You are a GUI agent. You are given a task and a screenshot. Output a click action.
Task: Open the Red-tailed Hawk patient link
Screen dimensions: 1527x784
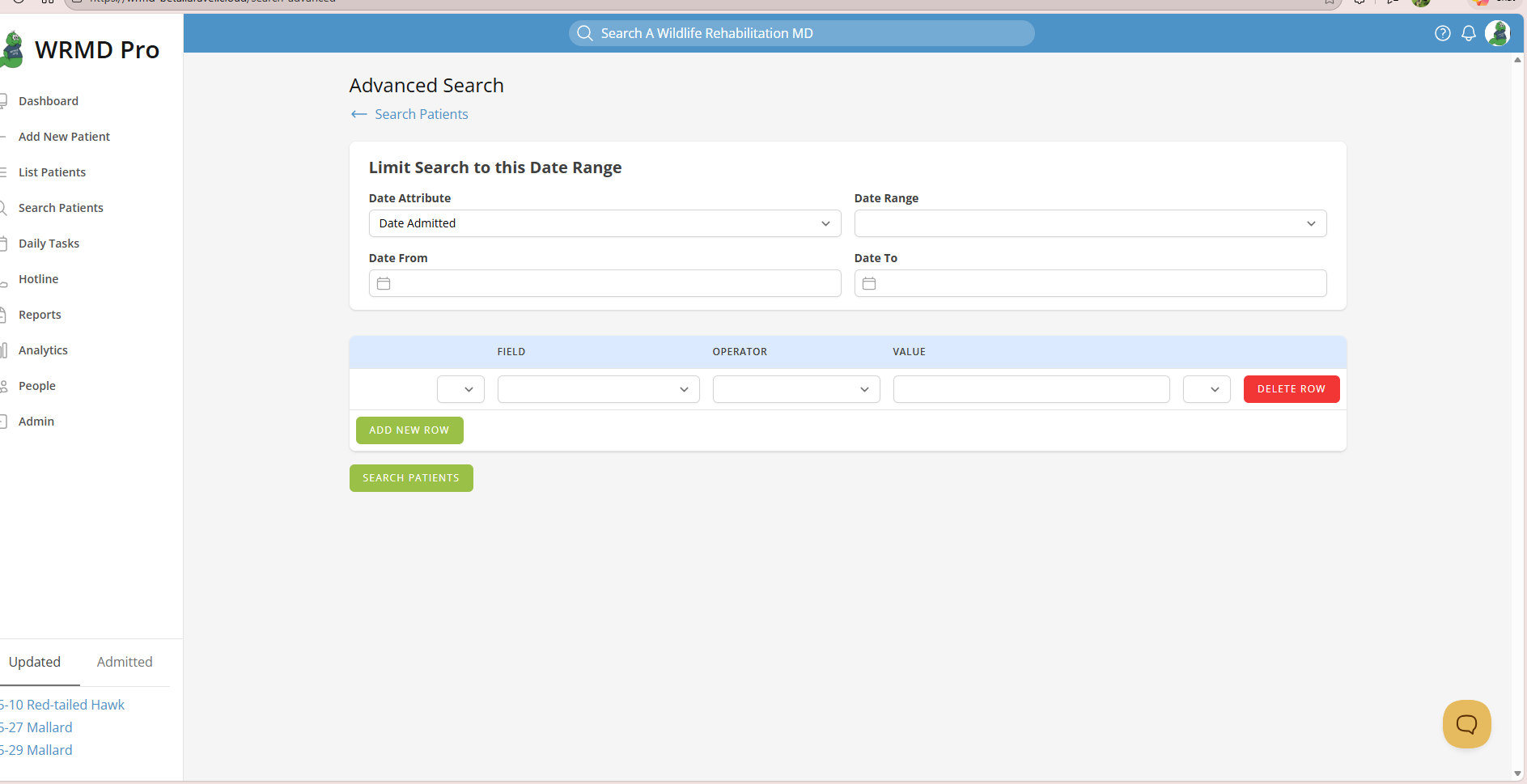(62, 705)
